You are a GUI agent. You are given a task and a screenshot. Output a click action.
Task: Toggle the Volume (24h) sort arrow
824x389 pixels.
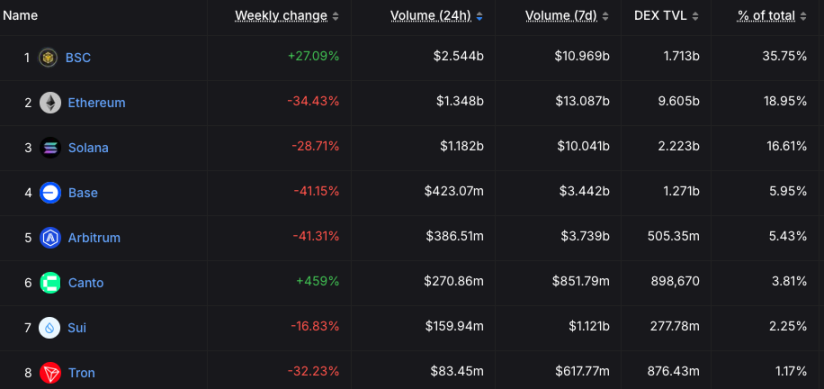click(479, 16)
